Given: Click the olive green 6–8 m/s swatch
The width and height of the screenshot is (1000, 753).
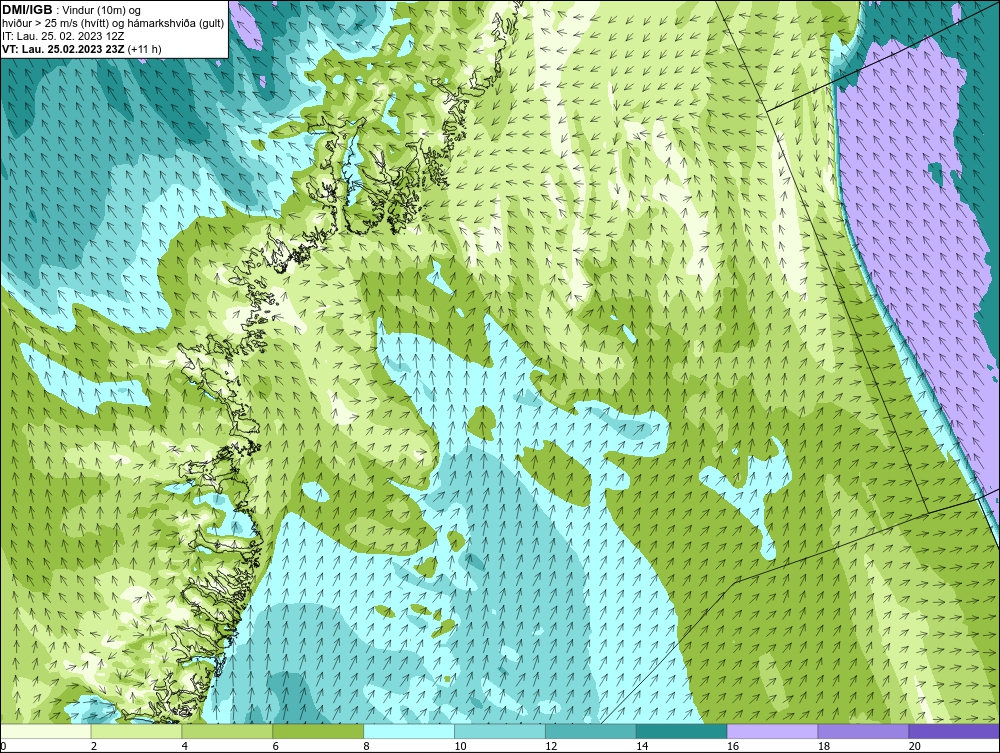Looking at the screenshot, I should coord(318,731).
